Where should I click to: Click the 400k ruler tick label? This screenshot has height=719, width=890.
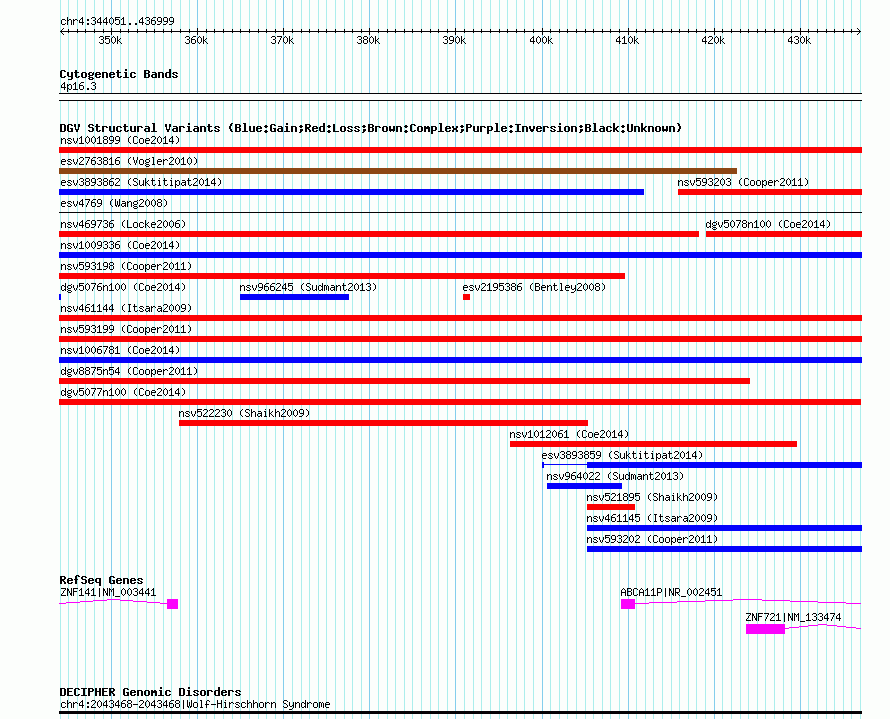coord(541,41)
